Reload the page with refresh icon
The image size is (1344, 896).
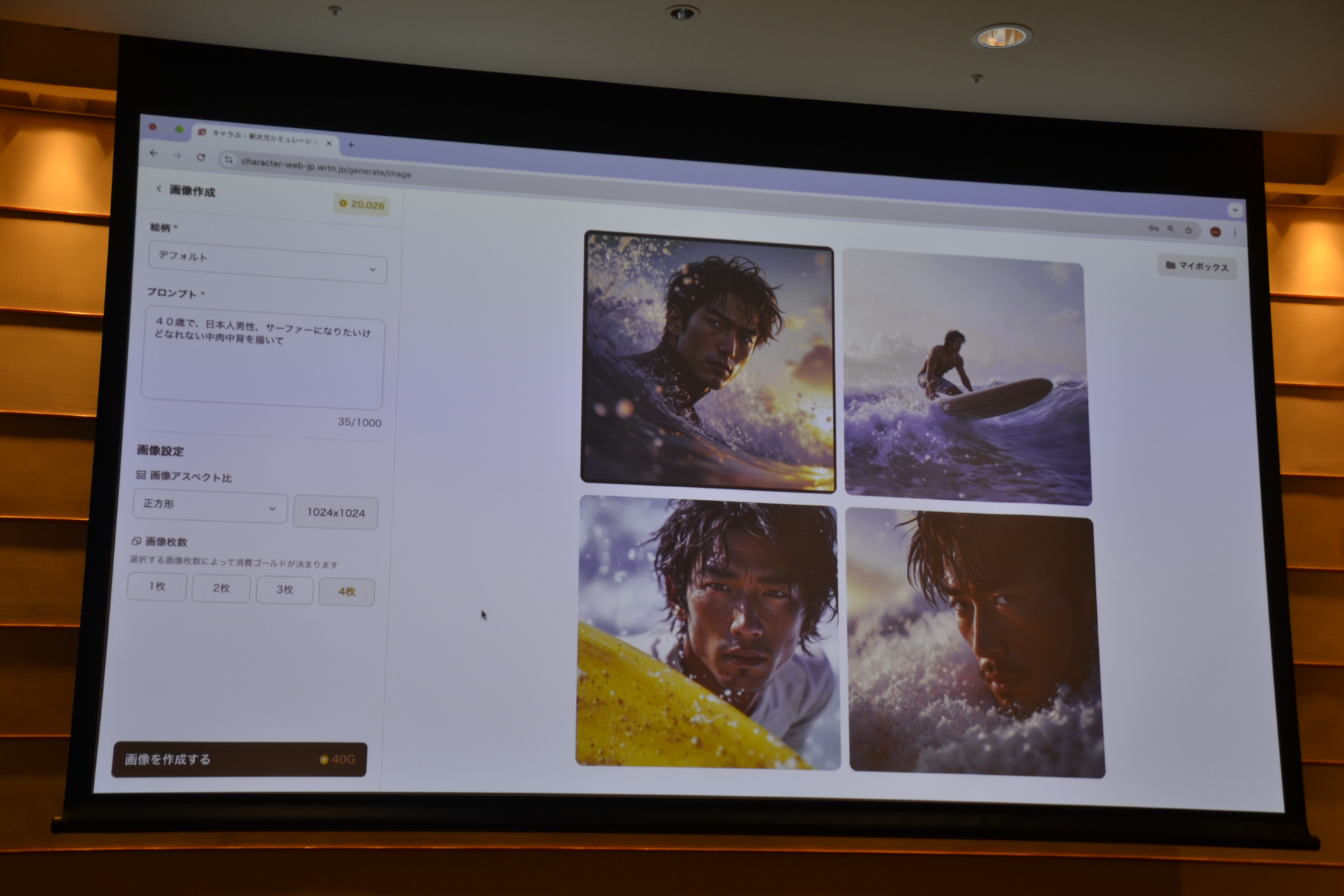(201, 157)
